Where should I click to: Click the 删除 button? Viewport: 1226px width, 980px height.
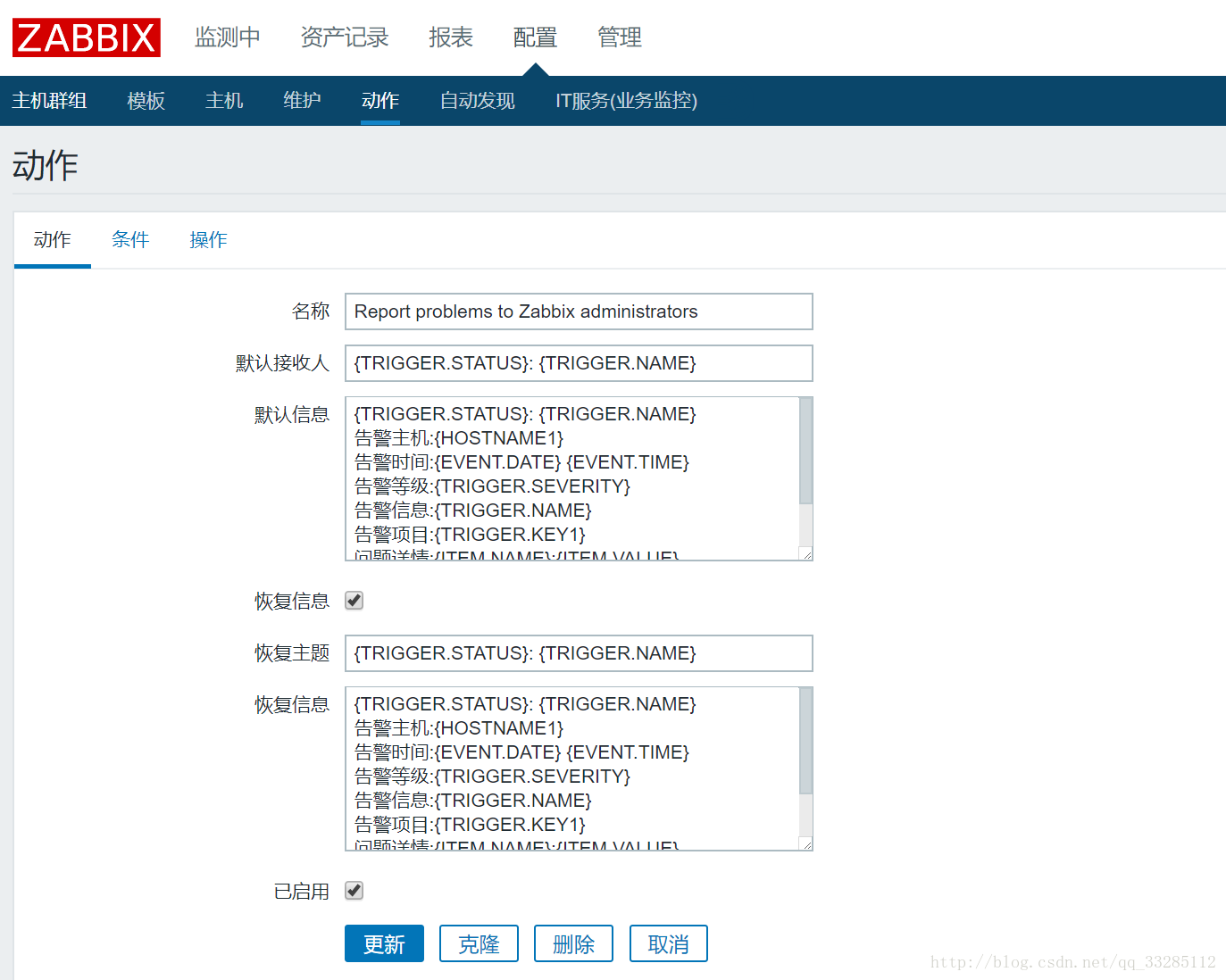(573, 943)
